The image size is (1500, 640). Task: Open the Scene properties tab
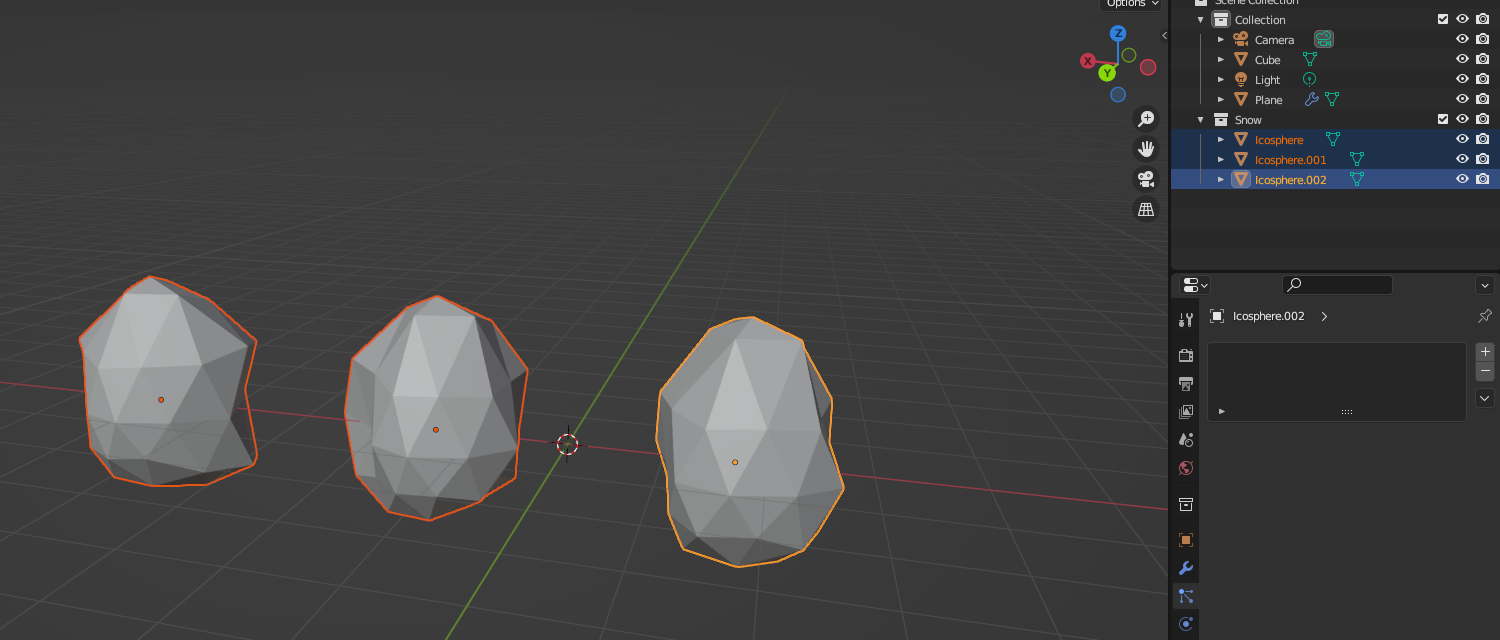(x=1186, y=439)
